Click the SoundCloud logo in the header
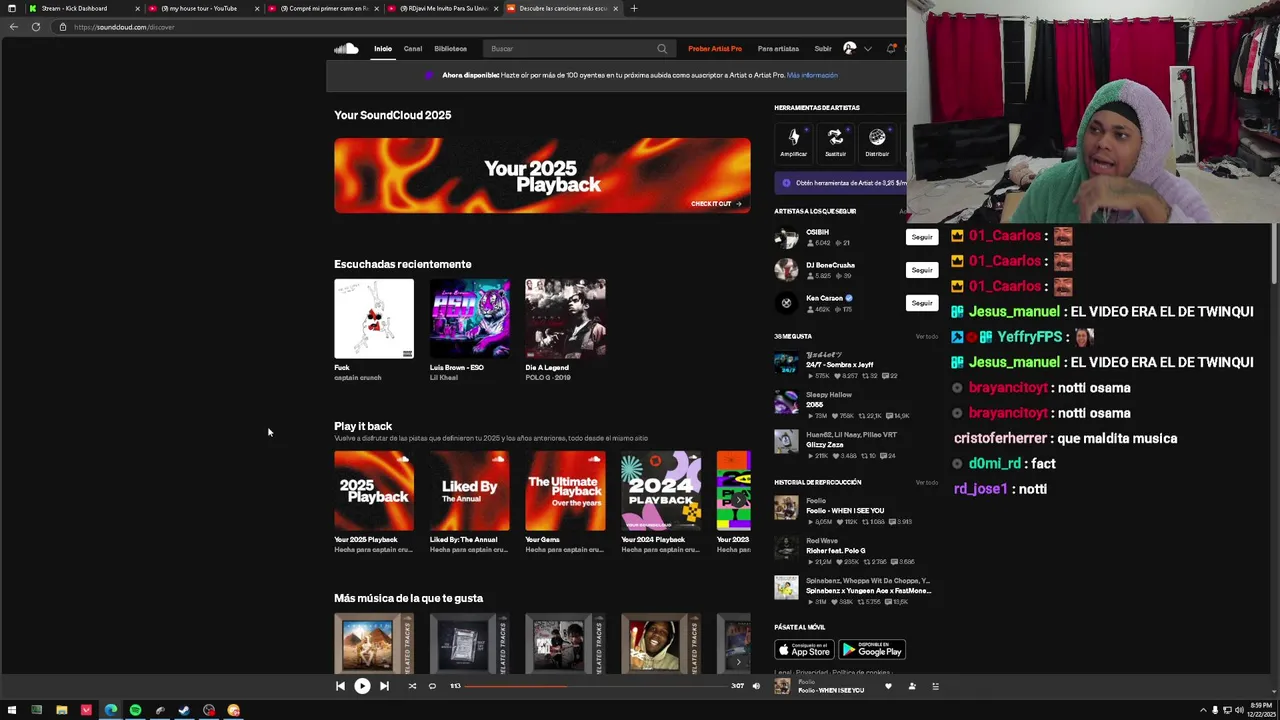 point(346,48)
